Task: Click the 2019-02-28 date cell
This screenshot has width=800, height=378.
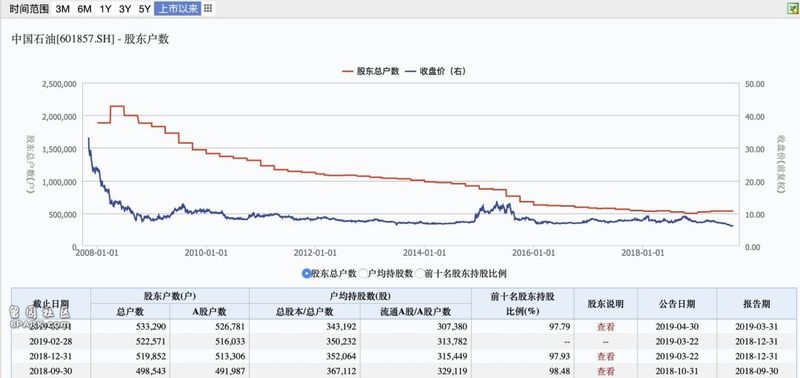Action: click(x=51, y=341)
